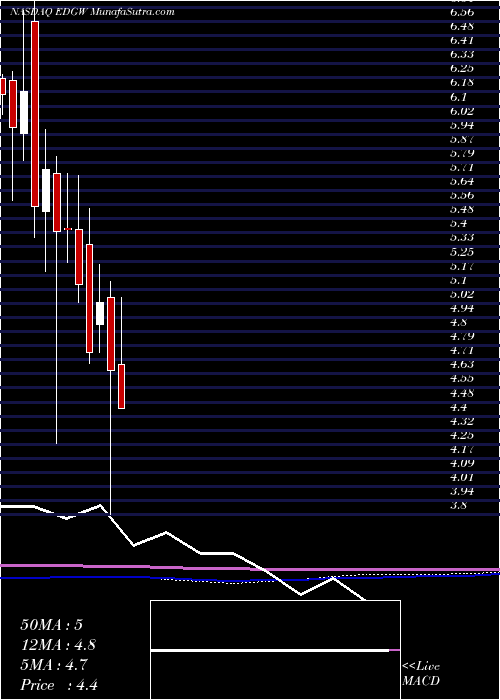This screenshot has height=700, width=500.
Task: Click the 5.71 price axis label
Action: pos(462,167)
